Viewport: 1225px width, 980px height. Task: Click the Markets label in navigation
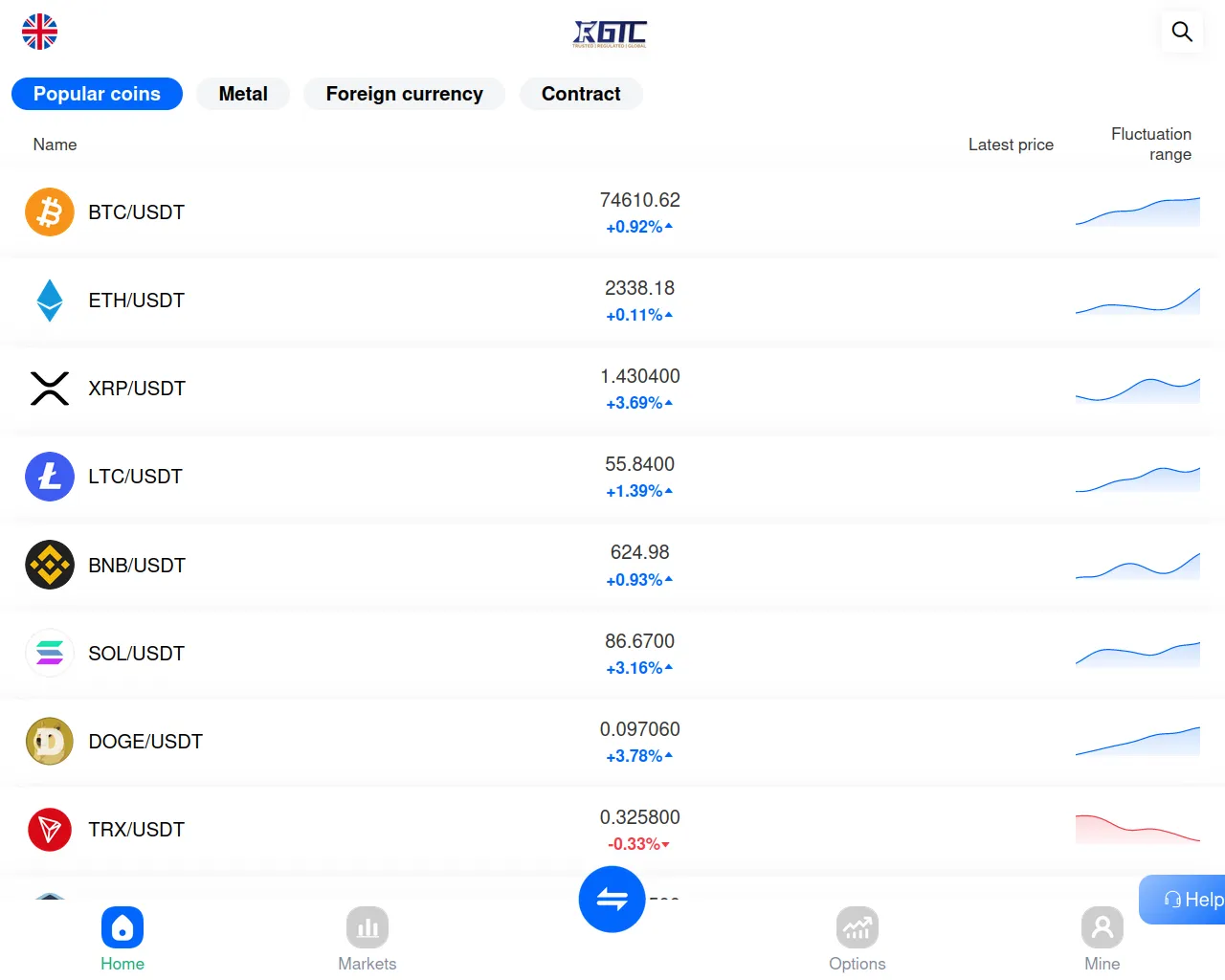pyautogui.click(x=367, y=964)
